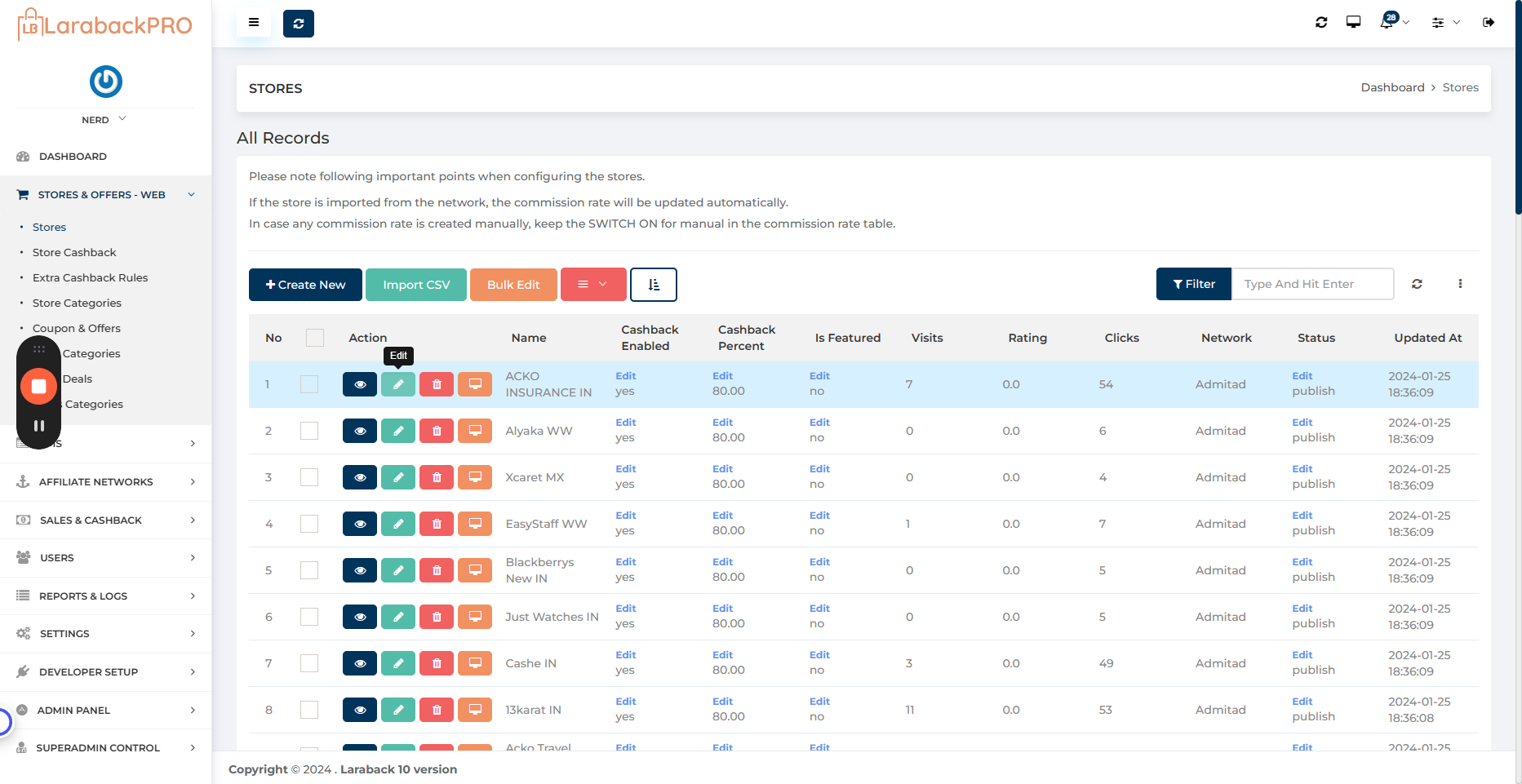Open the sliders settings dropdown in header

point(1444,23)
